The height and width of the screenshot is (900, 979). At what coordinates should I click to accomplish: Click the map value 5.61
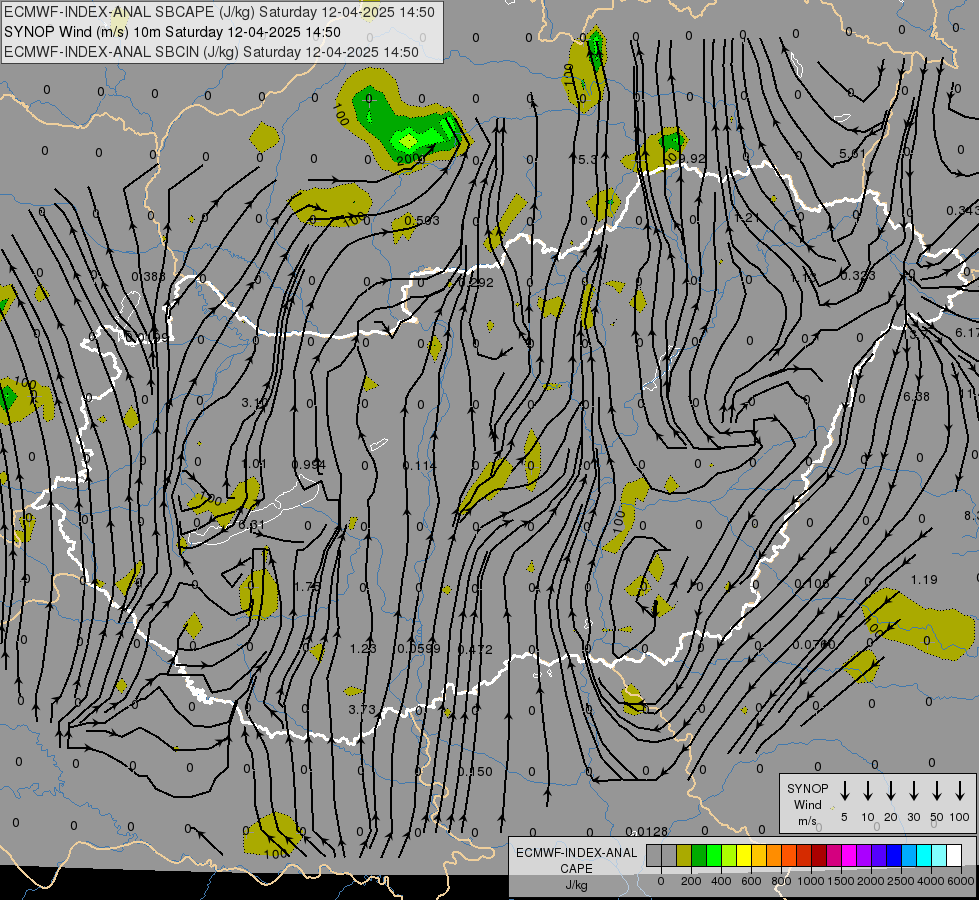click(x=852, y=154)
